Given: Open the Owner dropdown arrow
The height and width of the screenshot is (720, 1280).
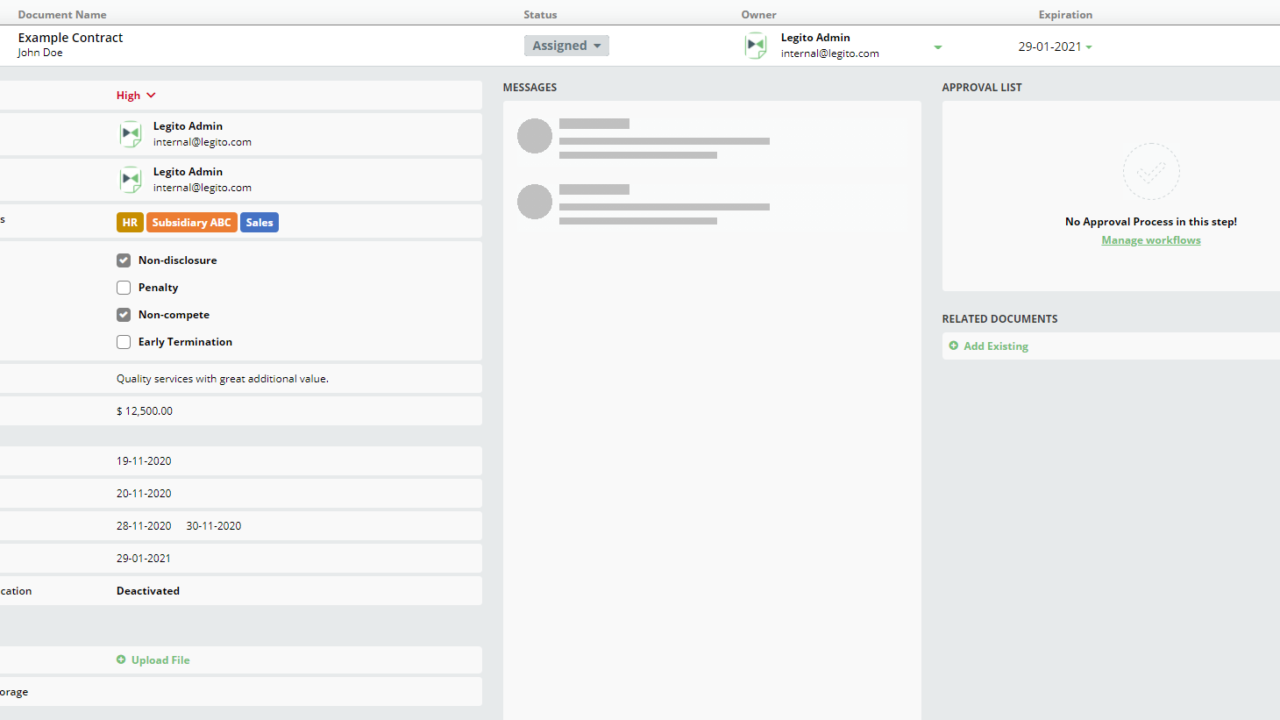Looking at the screenshot, I should point(938,47).
